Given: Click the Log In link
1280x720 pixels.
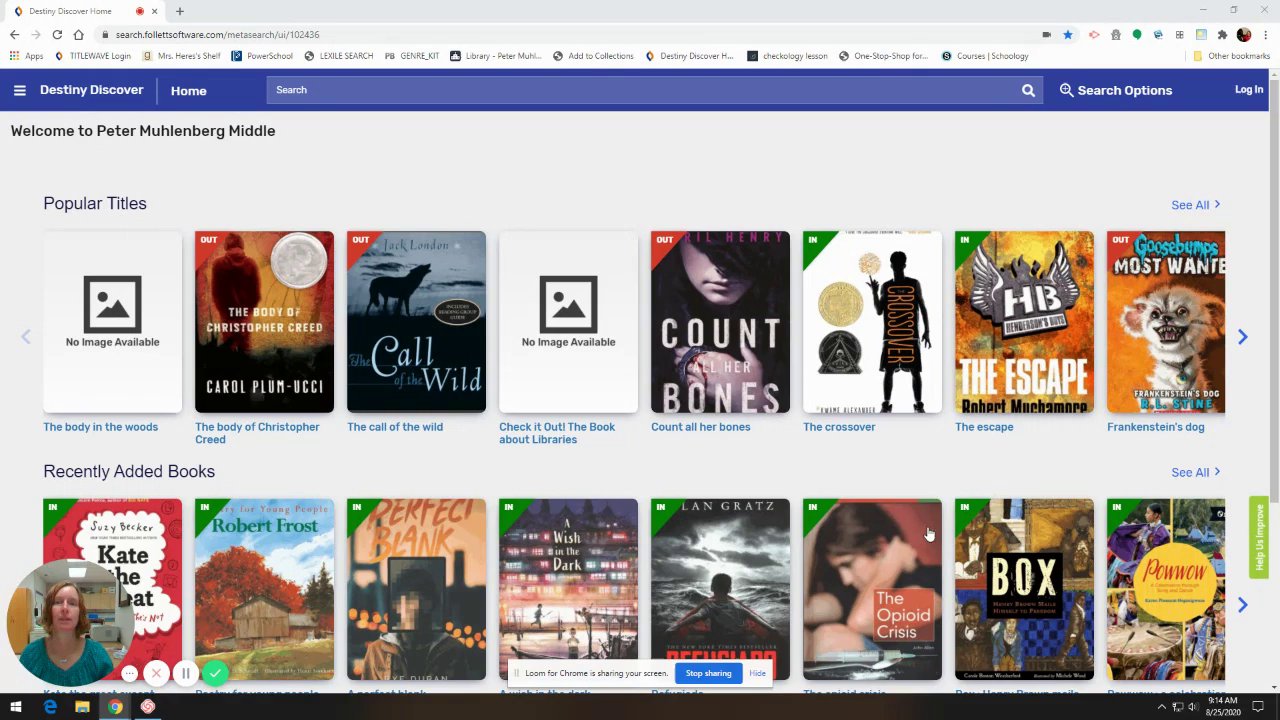Looking at the screenshot, I should pos(1249,90).
